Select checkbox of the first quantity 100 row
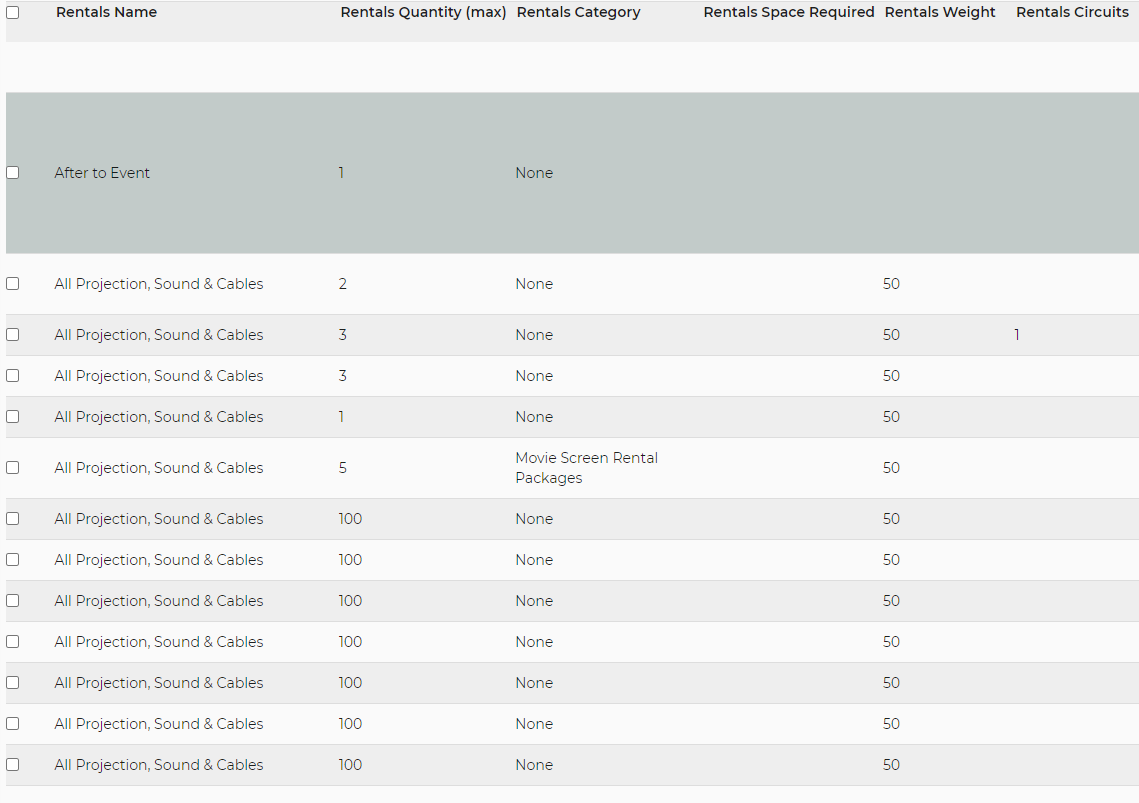 click(12, 519)
